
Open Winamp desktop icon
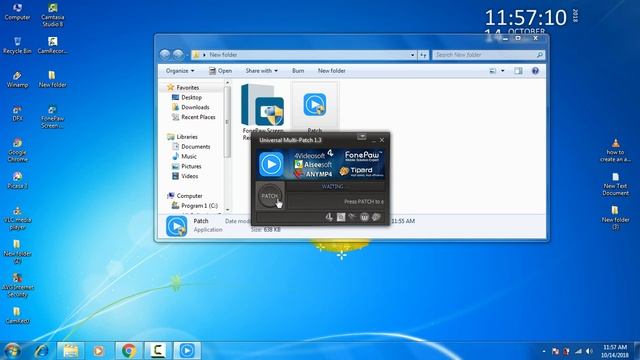coord(17,79)
